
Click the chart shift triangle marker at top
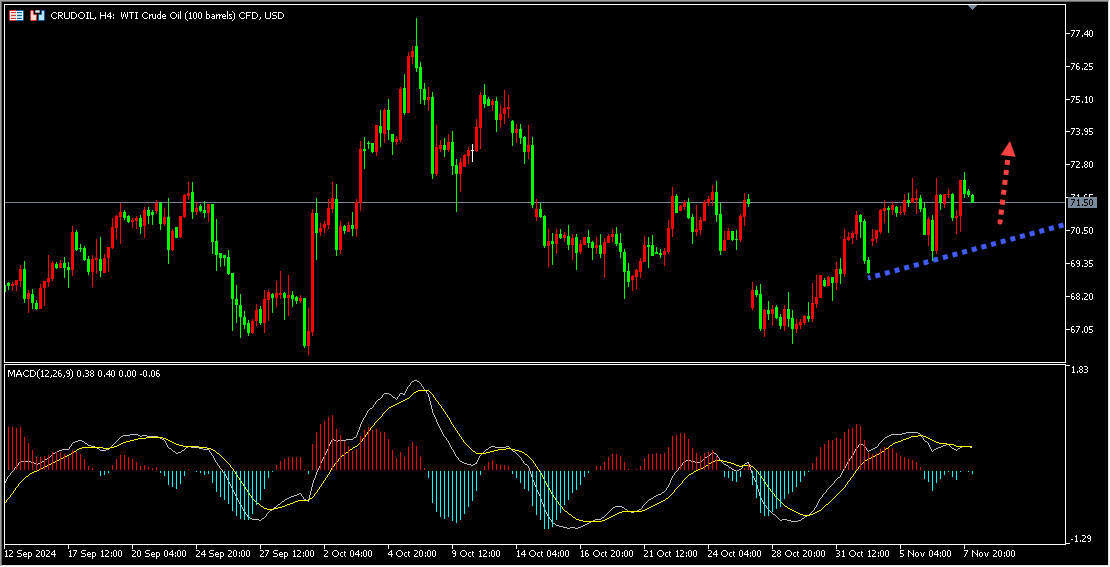[x=972, y=6]
